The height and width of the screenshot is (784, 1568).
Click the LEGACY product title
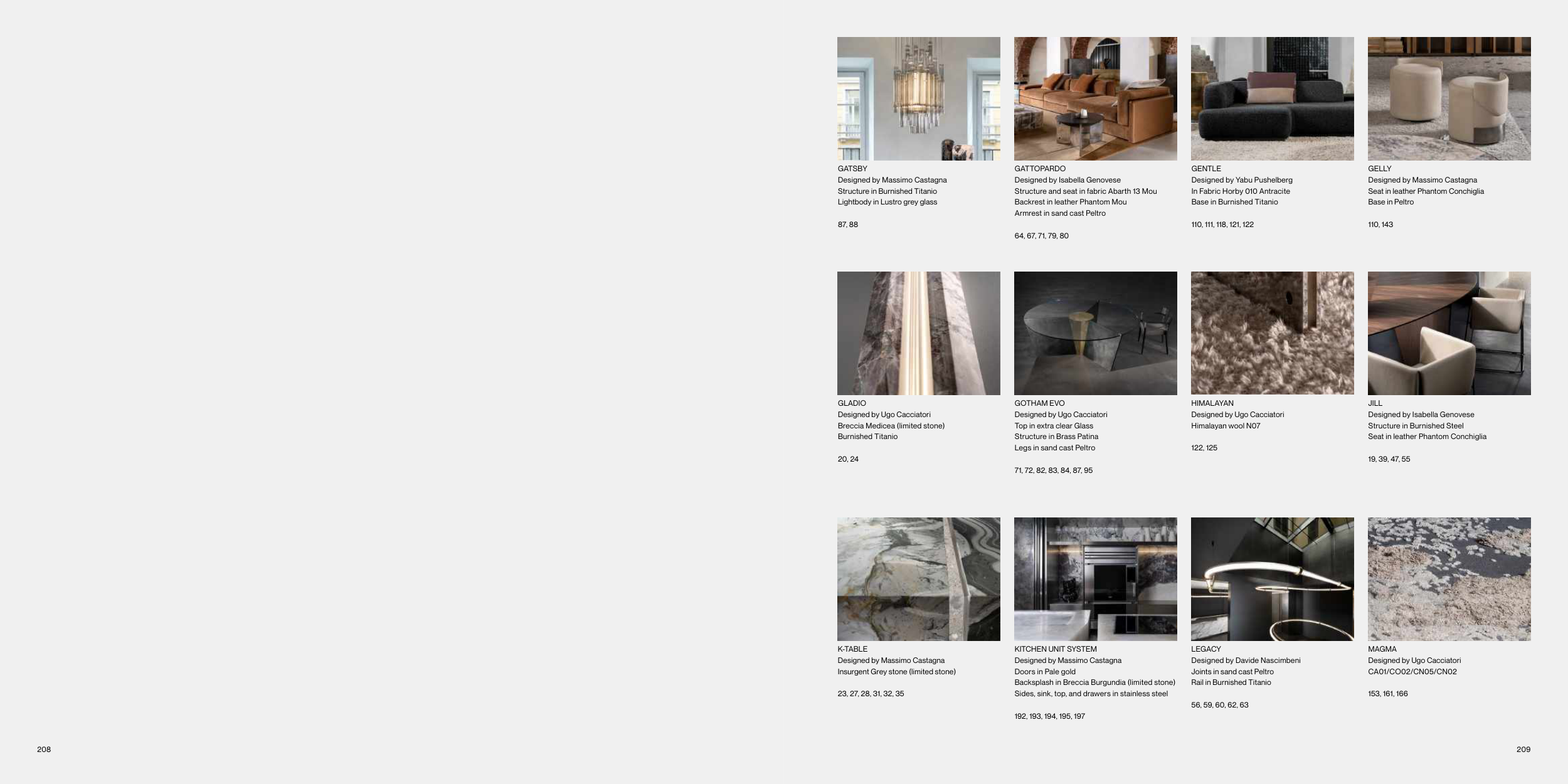pyautogui.click(x=1205, y=649)
